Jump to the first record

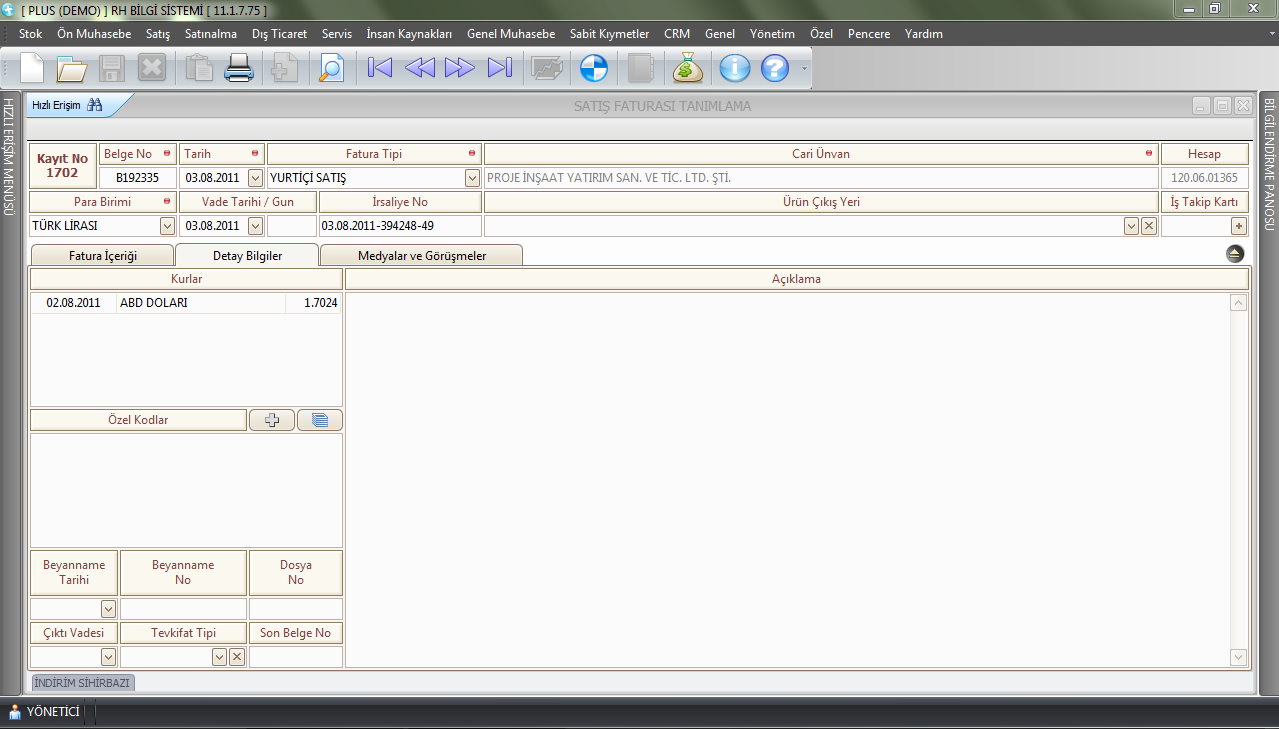[x=380, y=68]
